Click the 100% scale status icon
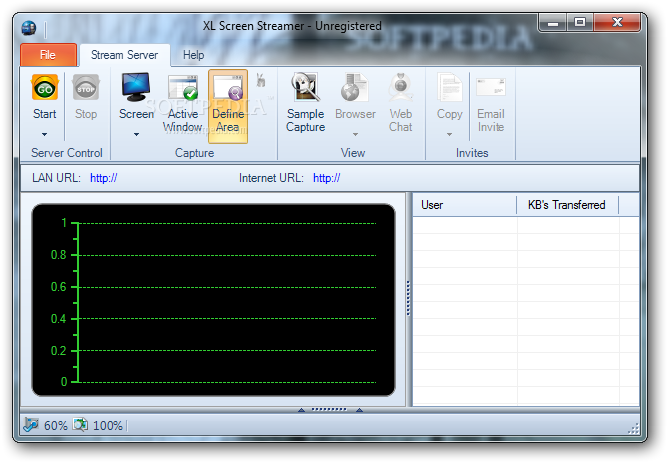 [80, 424]
